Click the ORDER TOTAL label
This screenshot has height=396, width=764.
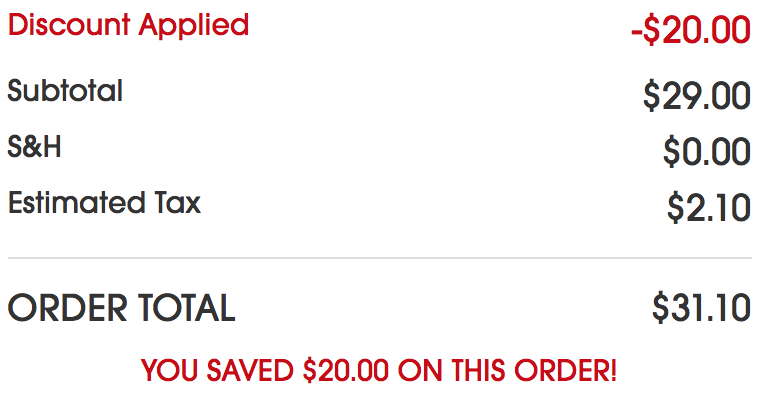tap(121, 308)
